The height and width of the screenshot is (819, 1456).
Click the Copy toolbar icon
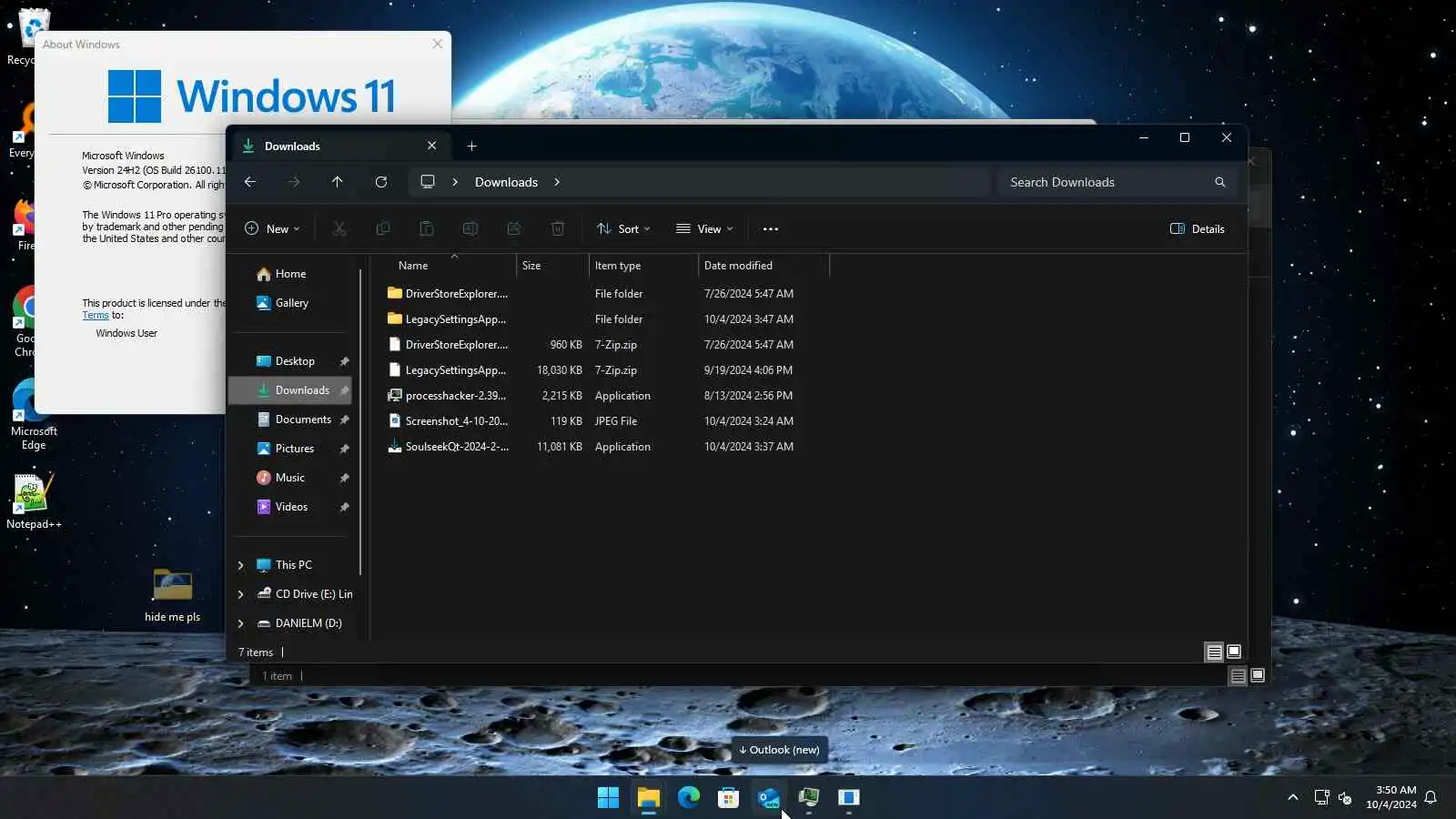(x=383, y=229)
